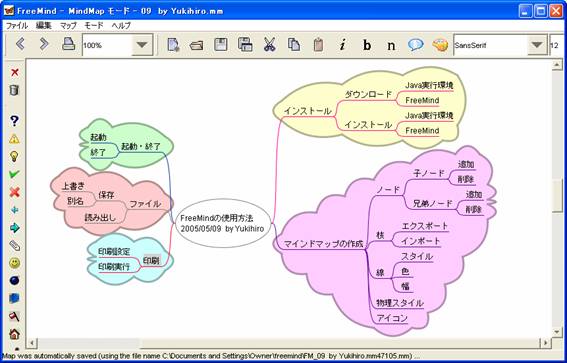The width and height of the screenshot is (567, 363).
Task: Click the cloud speech bubble icon
Action: [x=415, y=44]
